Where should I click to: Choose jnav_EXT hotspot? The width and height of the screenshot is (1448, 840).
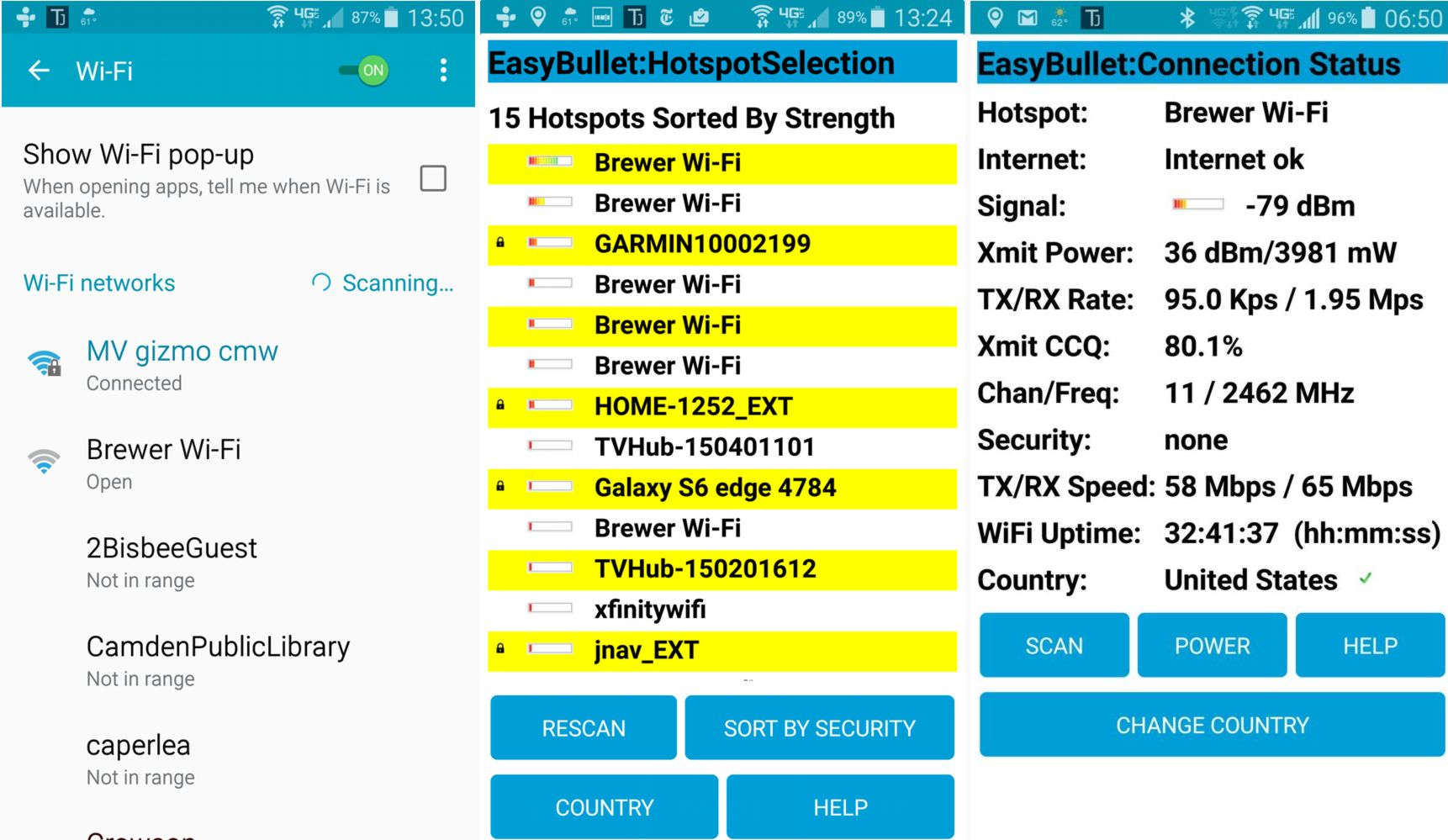point(722,651)
